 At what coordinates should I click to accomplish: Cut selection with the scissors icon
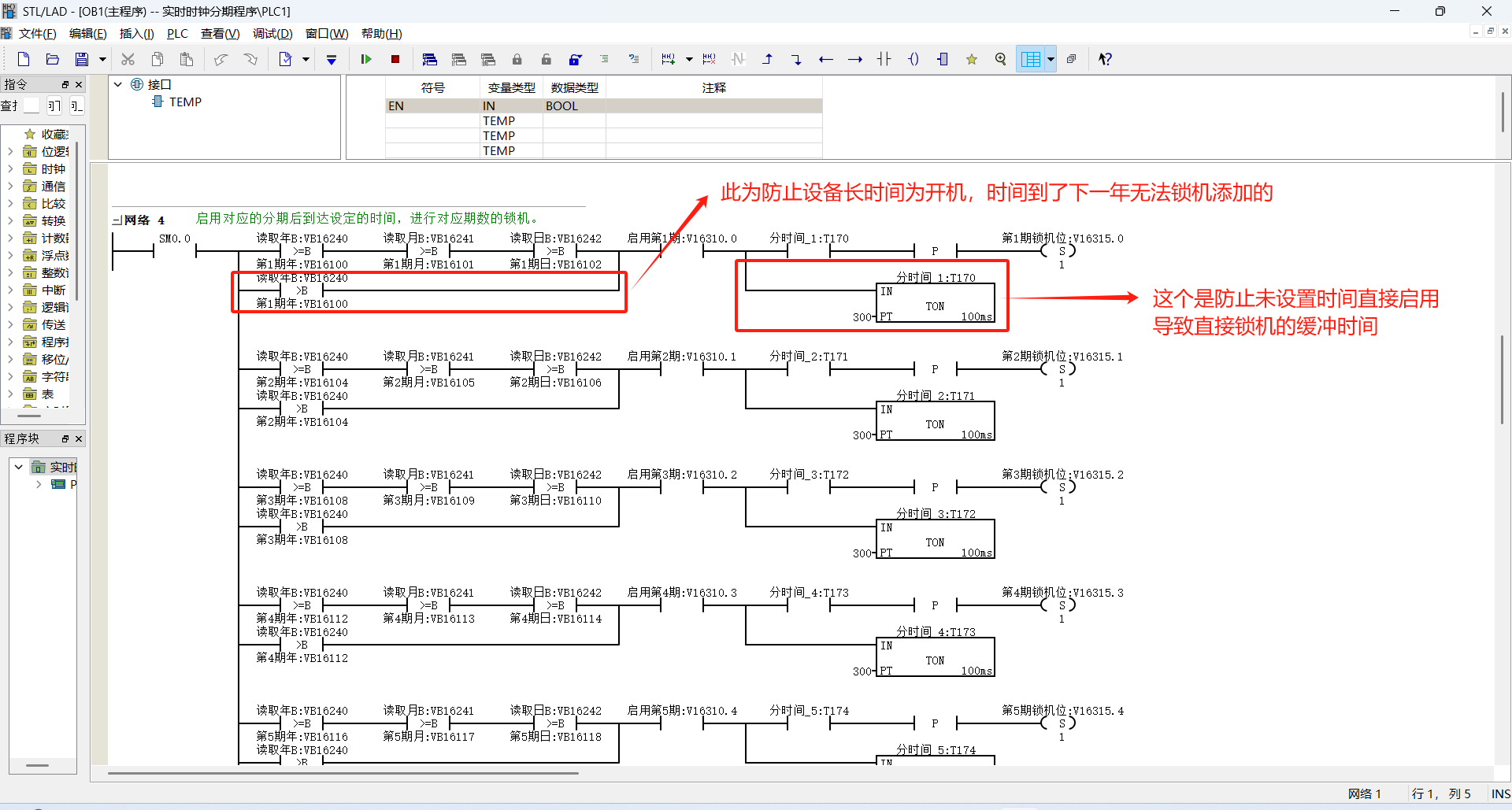point(128,59)
